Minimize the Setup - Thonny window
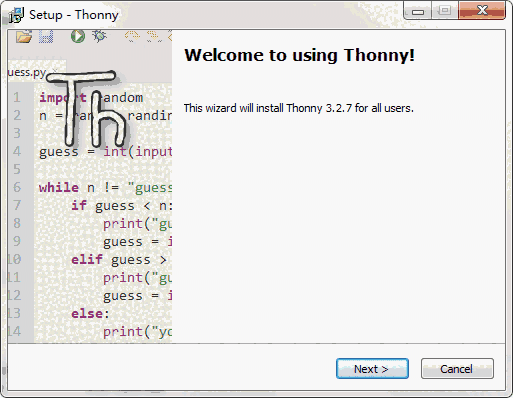 pyautogui.click(x=418, y=10)
